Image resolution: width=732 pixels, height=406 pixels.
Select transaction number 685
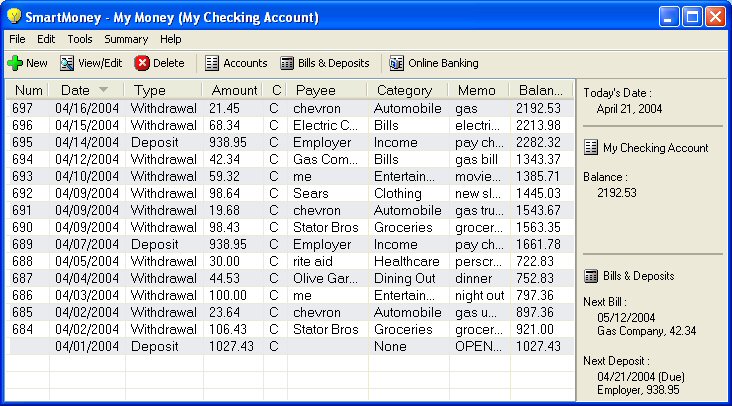[x=22, y=312]
